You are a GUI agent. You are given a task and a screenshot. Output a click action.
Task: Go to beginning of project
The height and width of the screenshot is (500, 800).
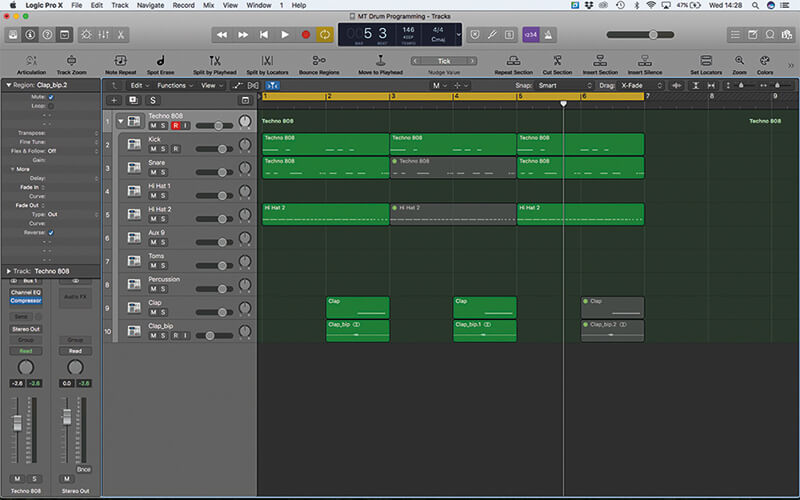click(264, 35)
